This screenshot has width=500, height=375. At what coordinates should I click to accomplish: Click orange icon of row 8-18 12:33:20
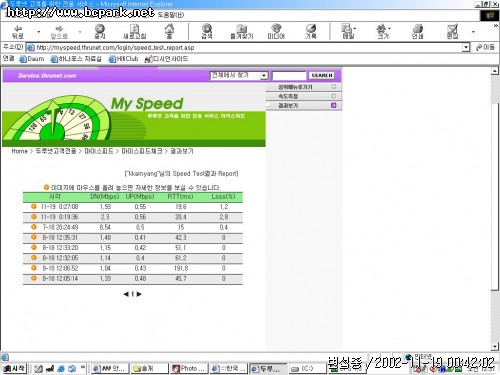(x=34, y=247)
